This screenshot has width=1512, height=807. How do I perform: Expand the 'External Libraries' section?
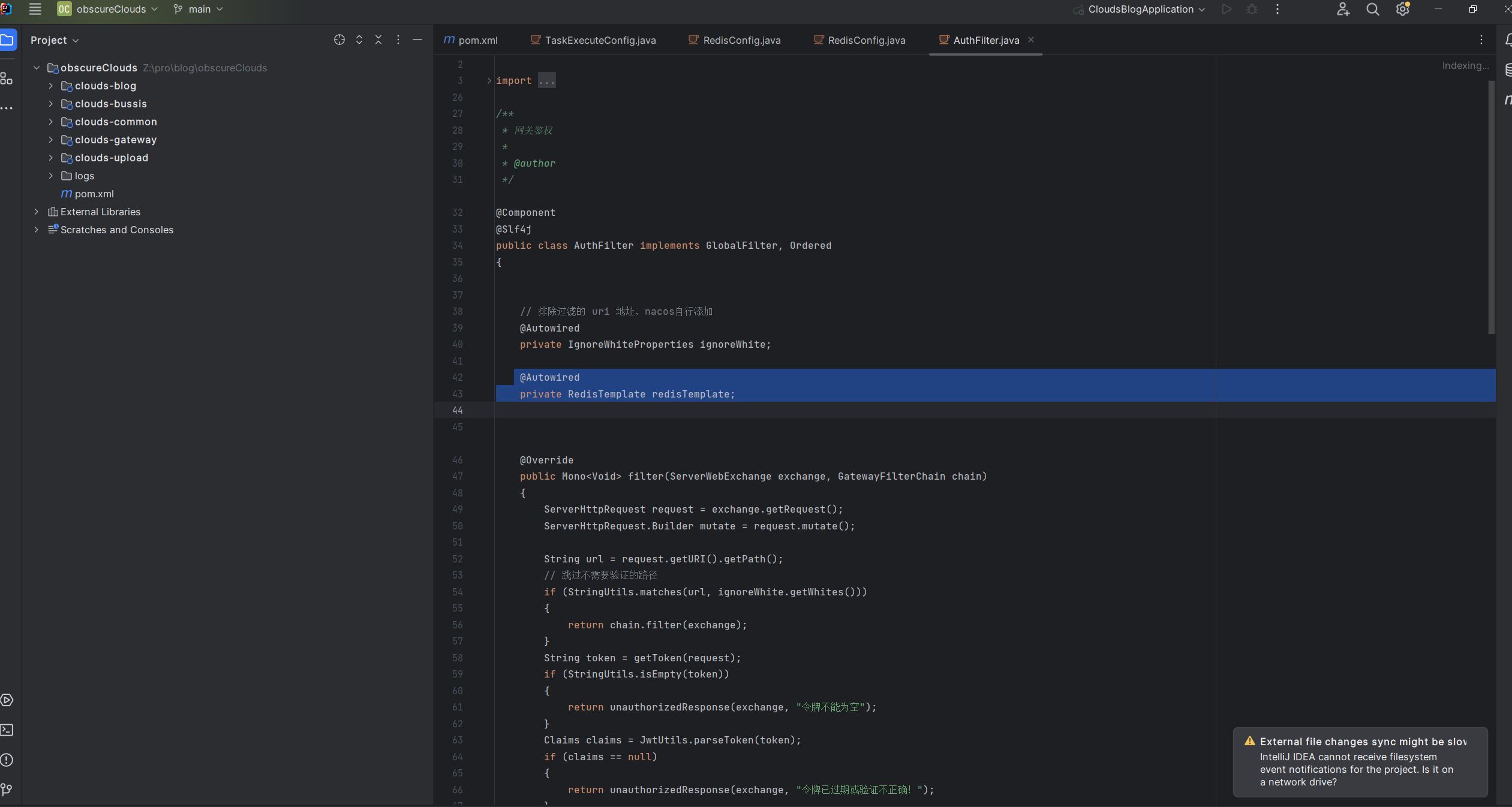tap(36, 211)
